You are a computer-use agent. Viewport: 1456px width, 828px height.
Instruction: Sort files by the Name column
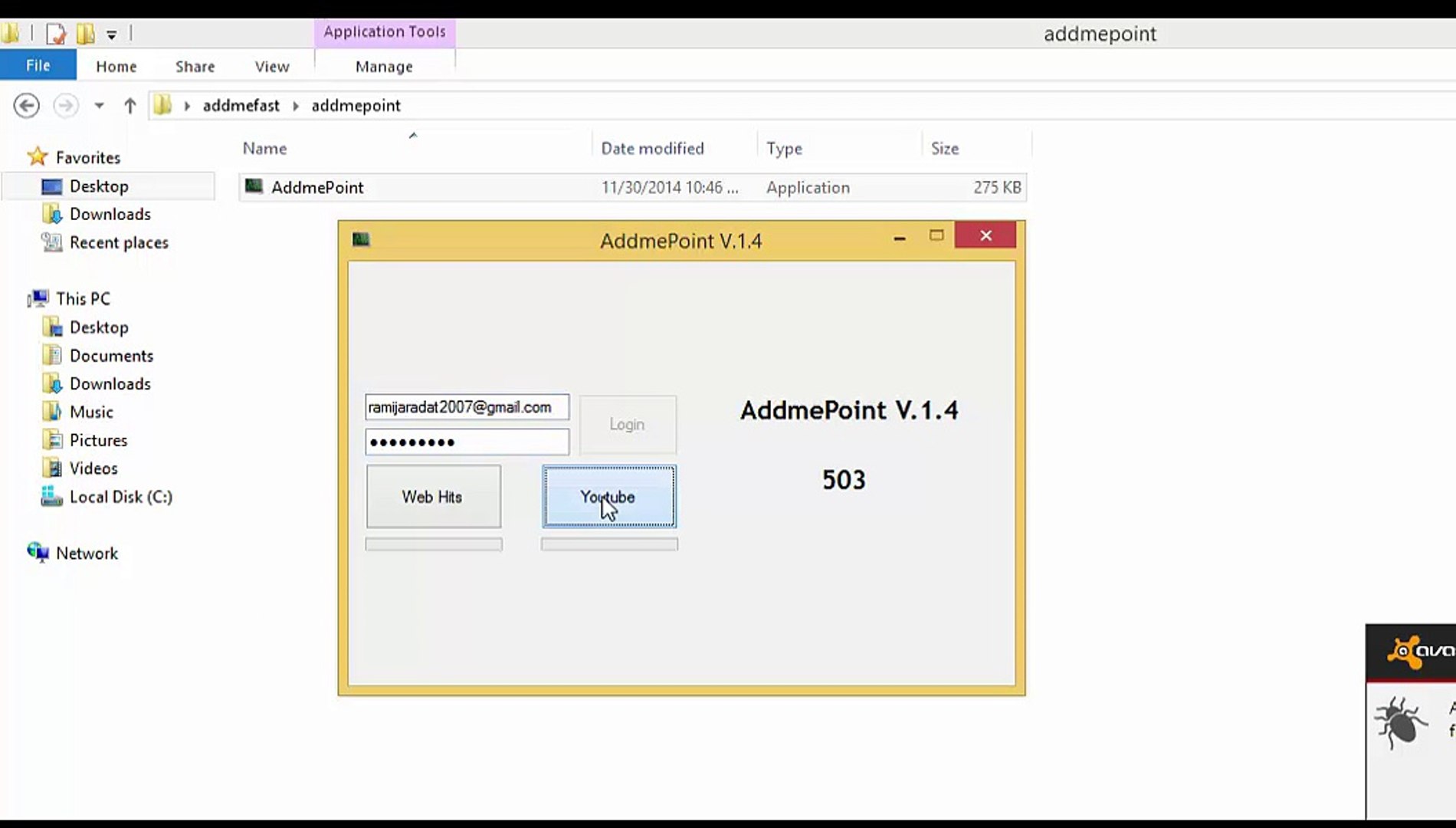point(264,148)
